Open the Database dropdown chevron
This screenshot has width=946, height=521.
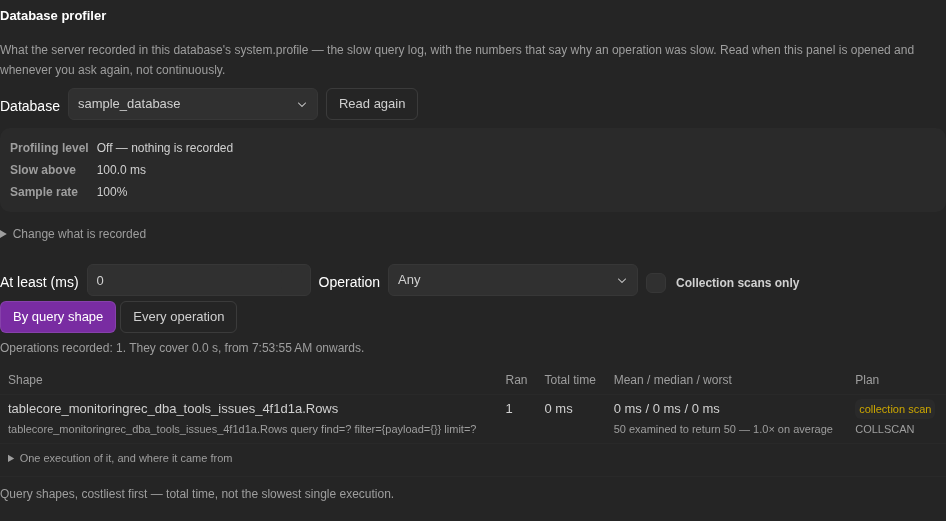tap(302, 104)
